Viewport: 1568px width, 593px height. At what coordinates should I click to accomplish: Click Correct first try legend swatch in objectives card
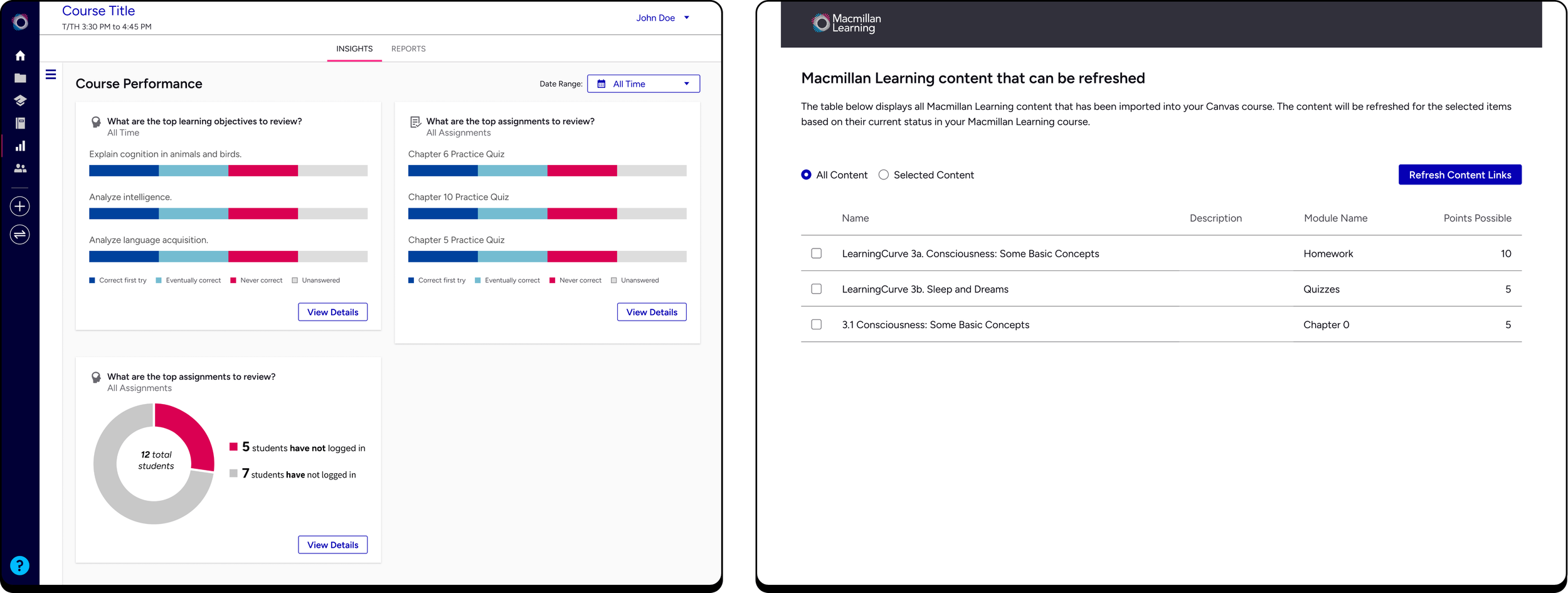(x=92, y=280)
